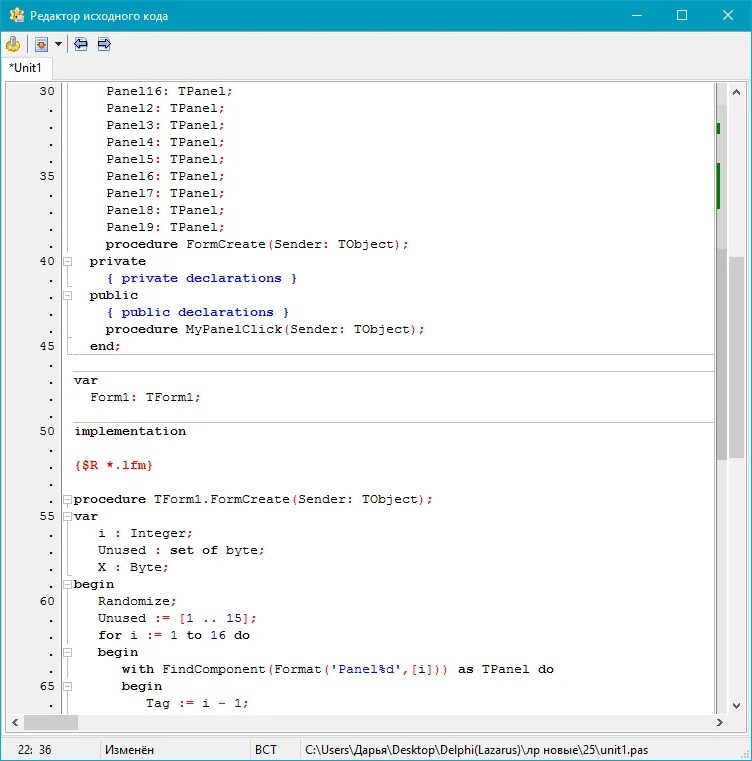Click the vertical scrollbar thumb
752x761 pixels.
[736, 358]
